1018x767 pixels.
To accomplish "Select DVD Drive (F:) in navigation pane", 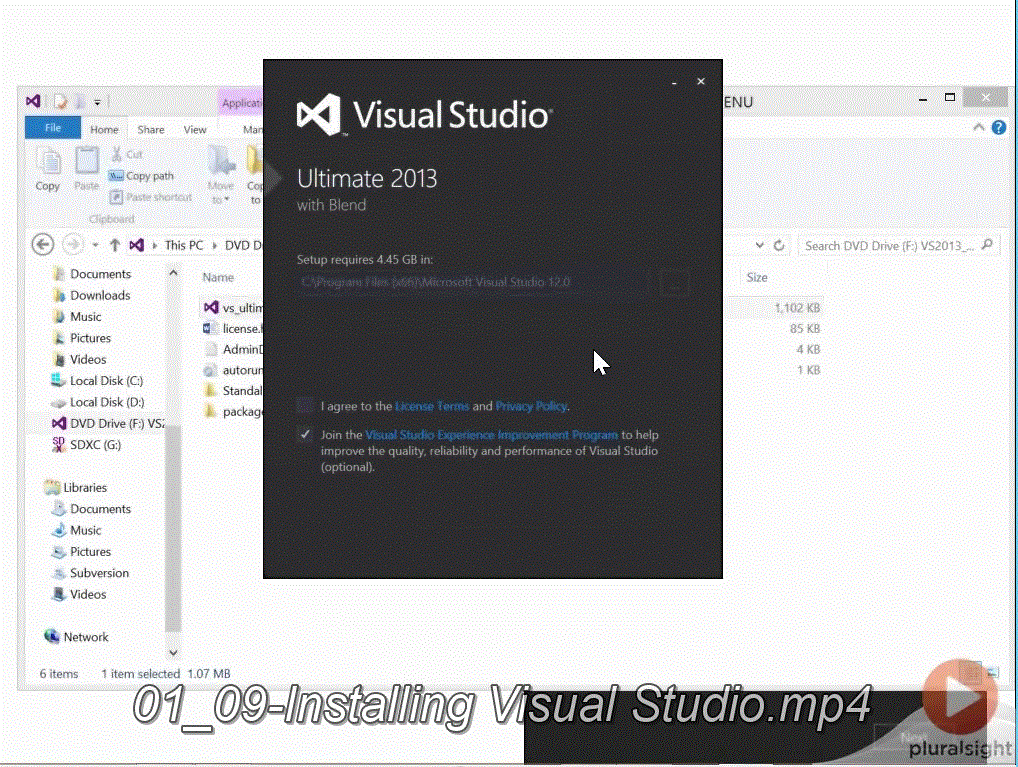I will [x=108, y=423].
